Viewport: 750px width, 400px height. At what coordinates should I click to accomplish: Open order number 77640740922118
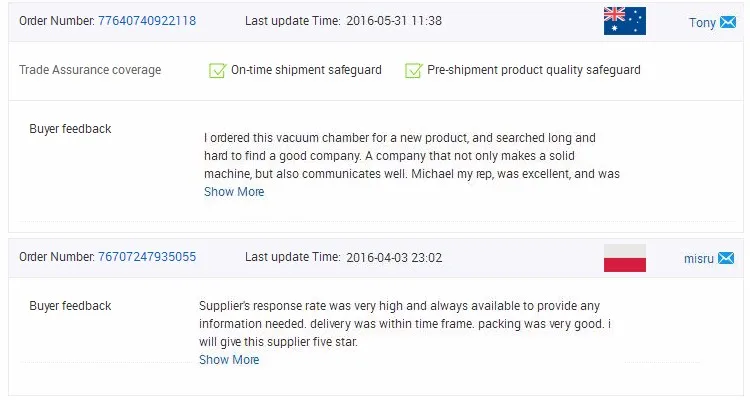[x=147, y=21]
